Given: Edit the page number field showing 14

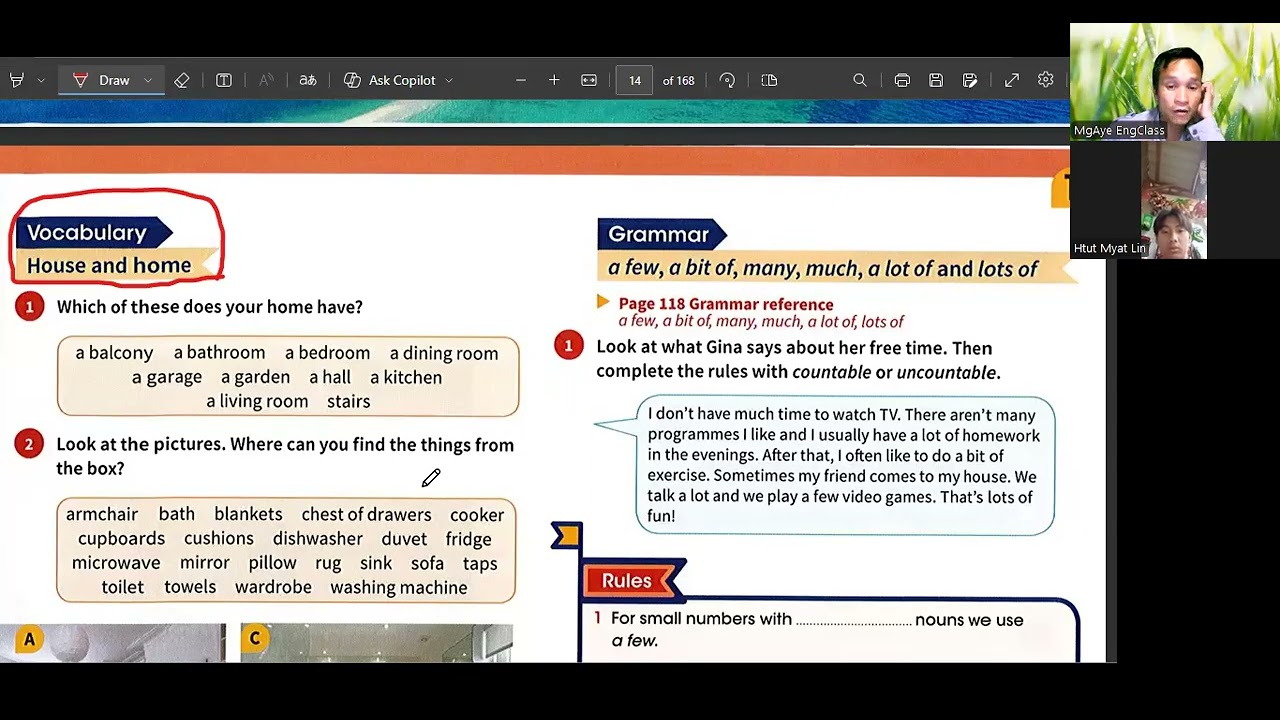Looking at the screenshot, I should point(635,80).
